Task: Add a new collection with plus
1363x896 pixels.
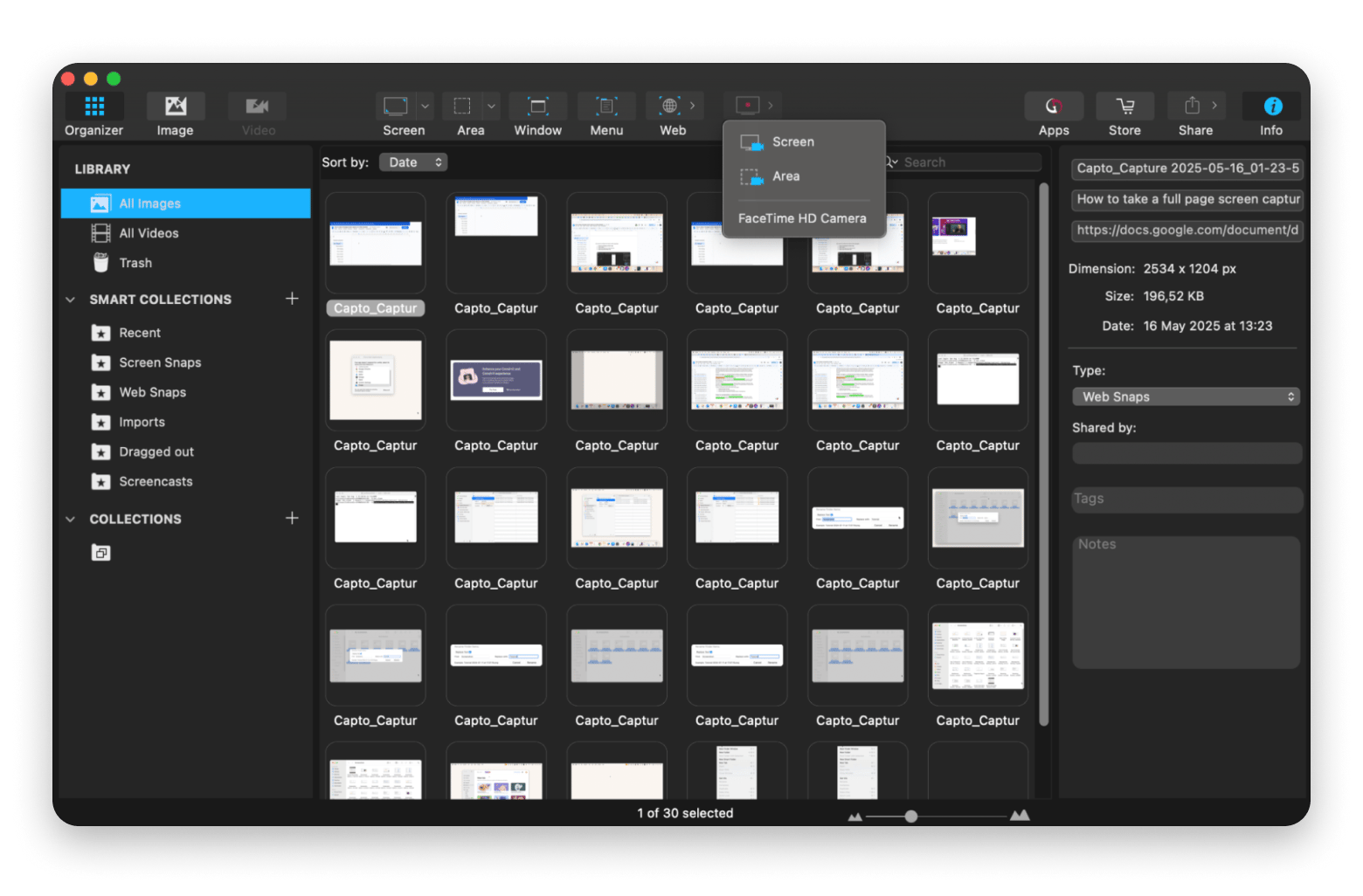Action: click(x=292, y=518)
